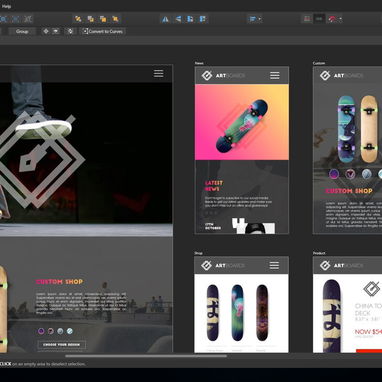The image size is (382, 382).
Task: Click the Back One arrange icon
Action: 91,19
